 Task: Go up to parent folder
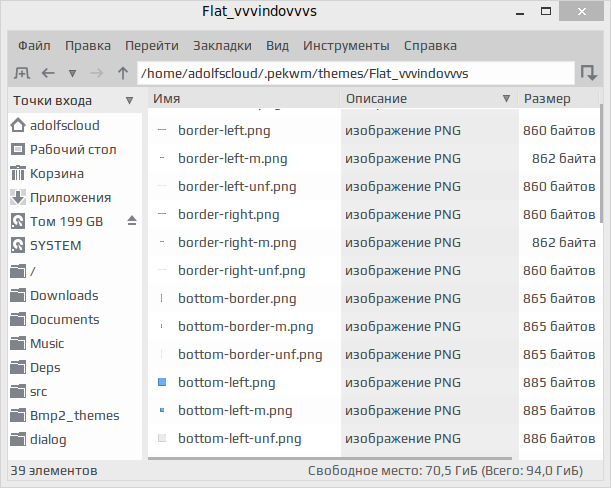coord(123,73)
